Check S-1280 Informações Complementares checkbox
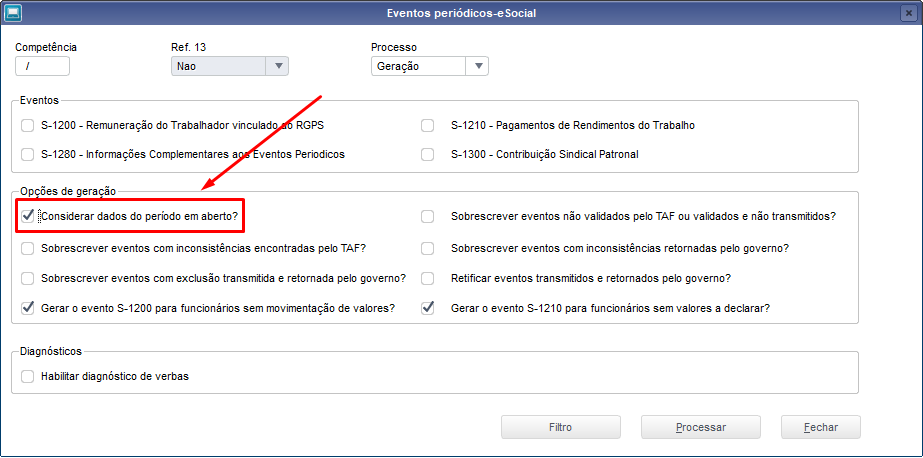This screenshot has height=458, width=923. 28,154
